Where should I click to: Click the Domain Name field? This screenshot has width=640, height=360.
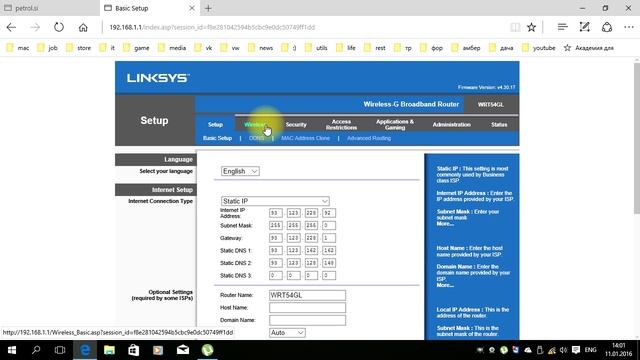tap(307, 320)
